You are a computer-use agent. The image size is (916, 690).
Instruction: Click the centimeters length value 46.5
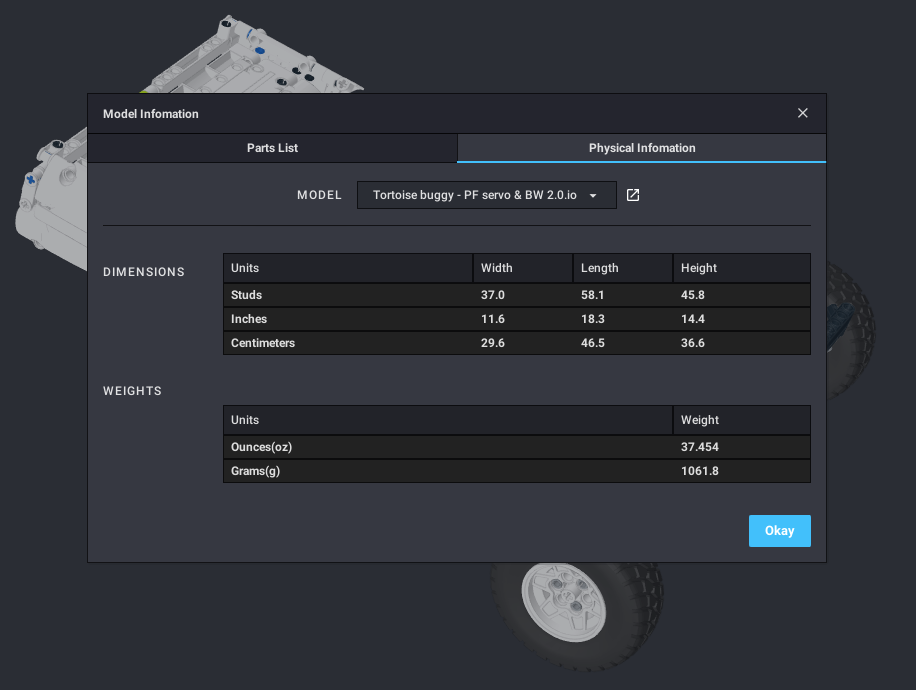click(x=592, y=342)
